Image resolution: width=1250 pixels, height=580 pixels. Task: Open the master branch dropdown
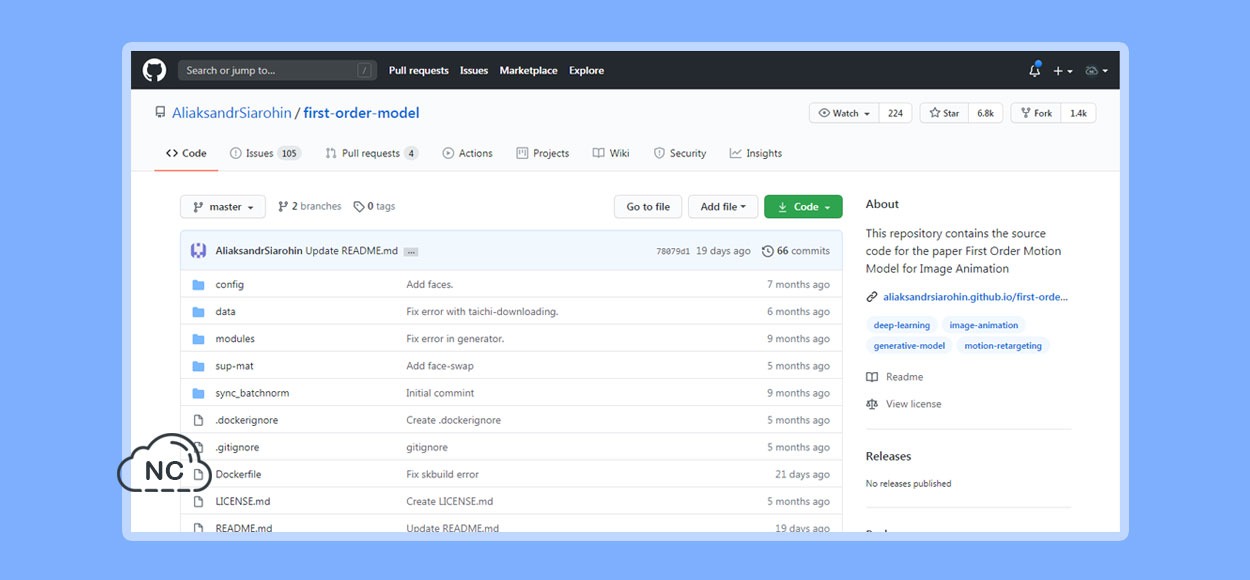click(223, 207)
